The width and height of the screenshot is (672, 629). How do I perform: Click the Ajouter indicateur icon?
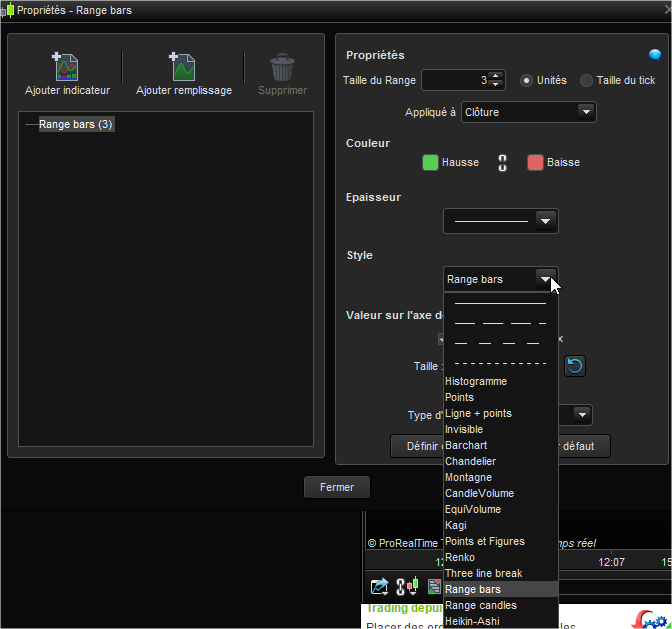(x=67, y=67)
